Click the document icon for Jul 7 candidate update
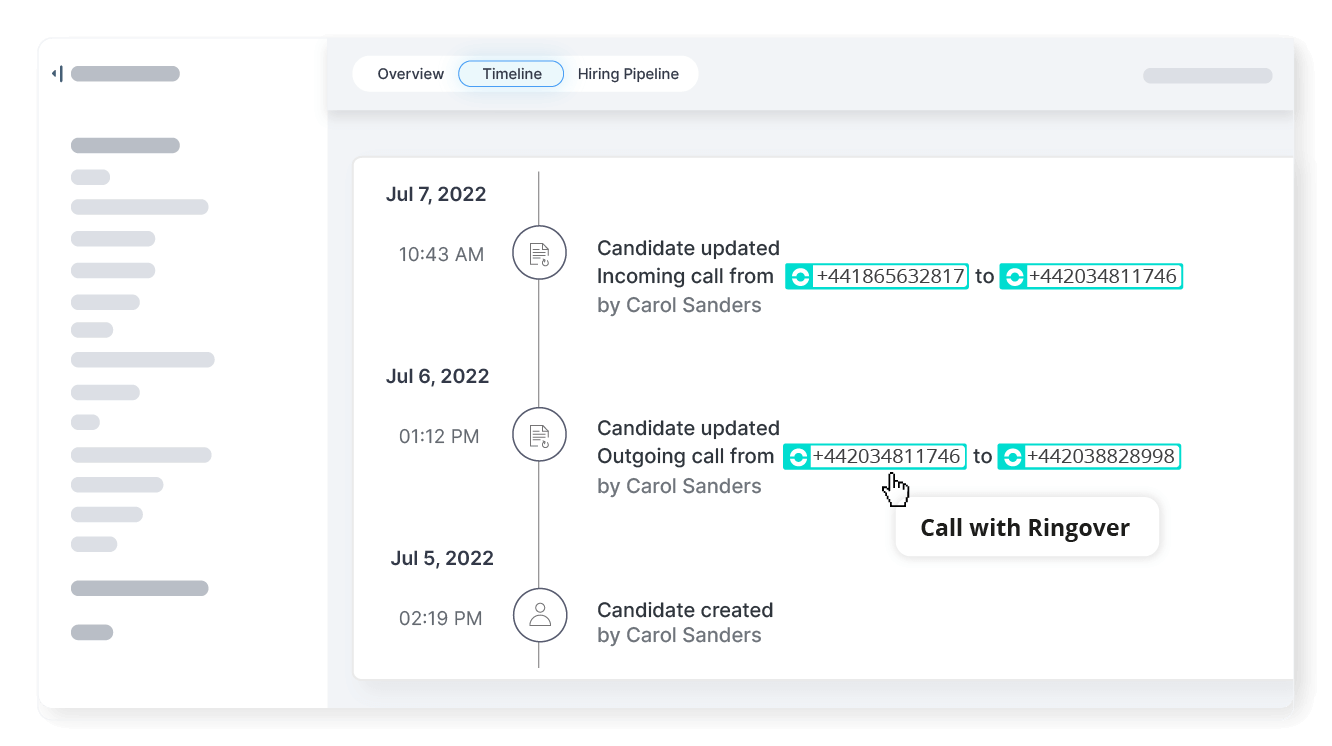This screenshot has width=1332, height=746. coord(539,253)
